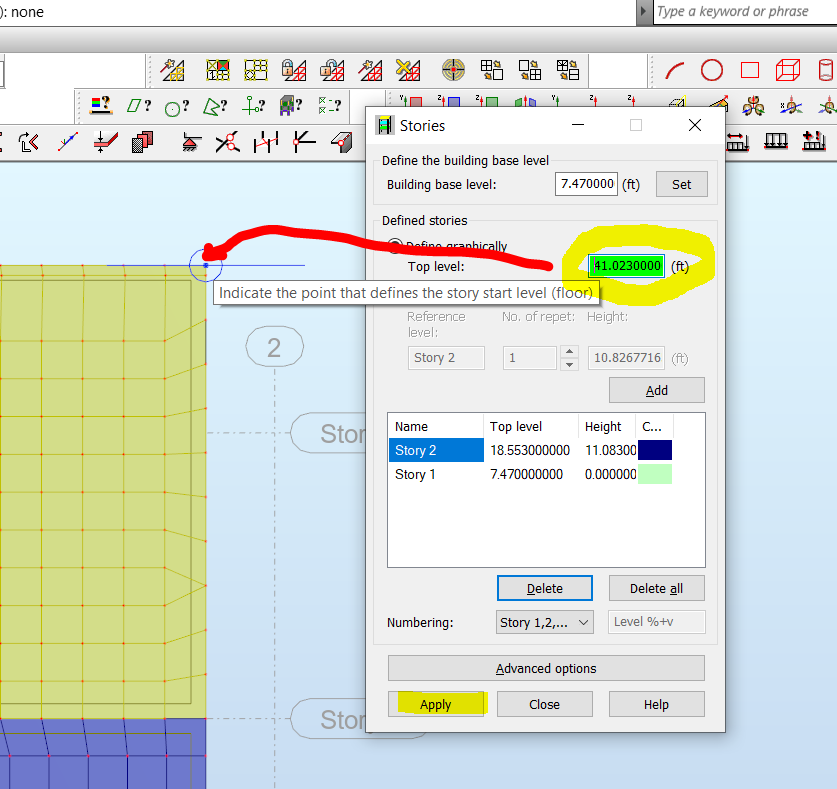Click the Story 2 color swatch
Viewport: 837px width, 789px height.
655,450
